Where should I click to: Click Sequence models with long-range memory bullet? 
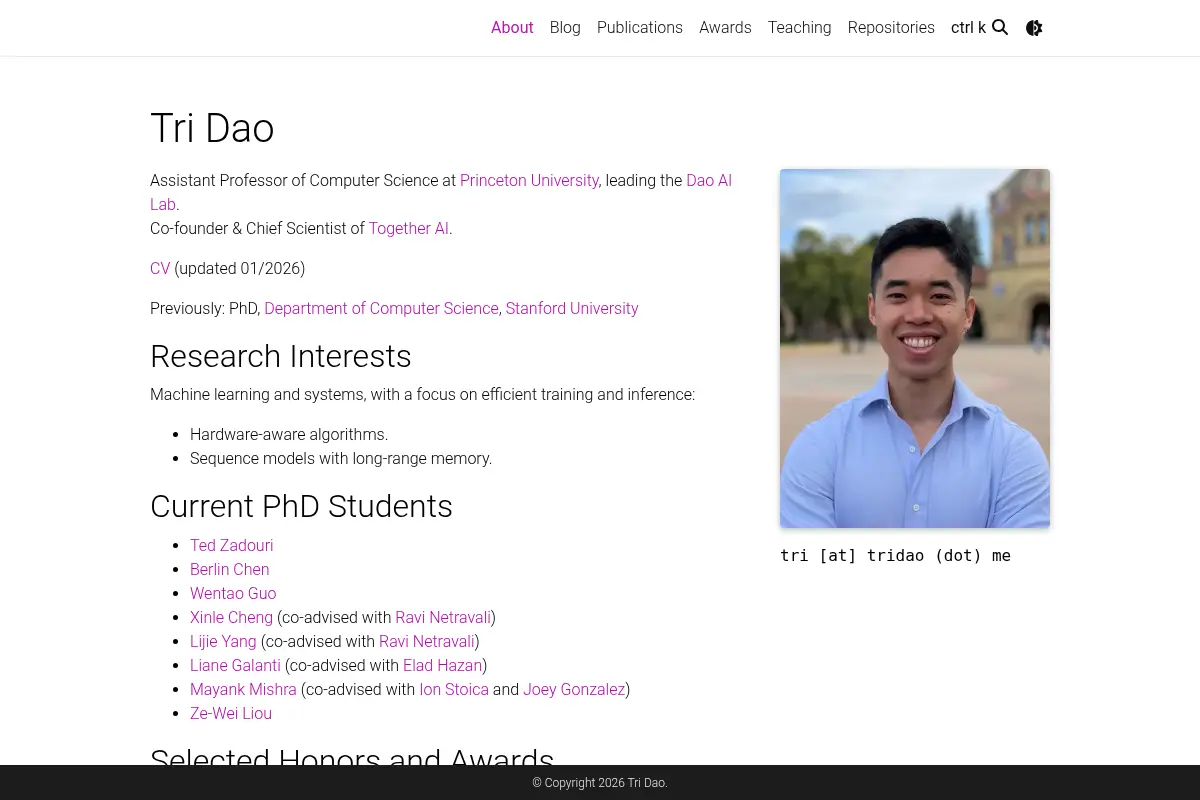click(x=341, y=459)
